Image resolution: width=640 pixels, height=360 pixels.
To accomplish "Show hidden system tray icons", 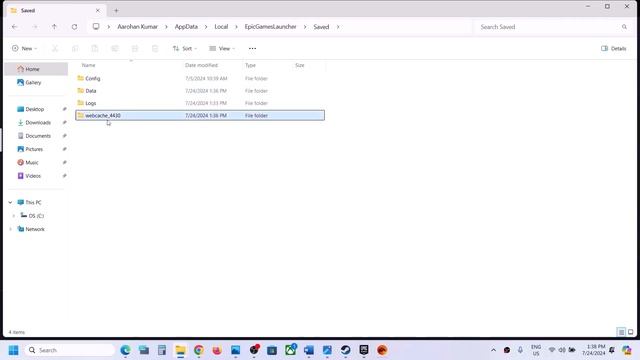I will 493,350.
